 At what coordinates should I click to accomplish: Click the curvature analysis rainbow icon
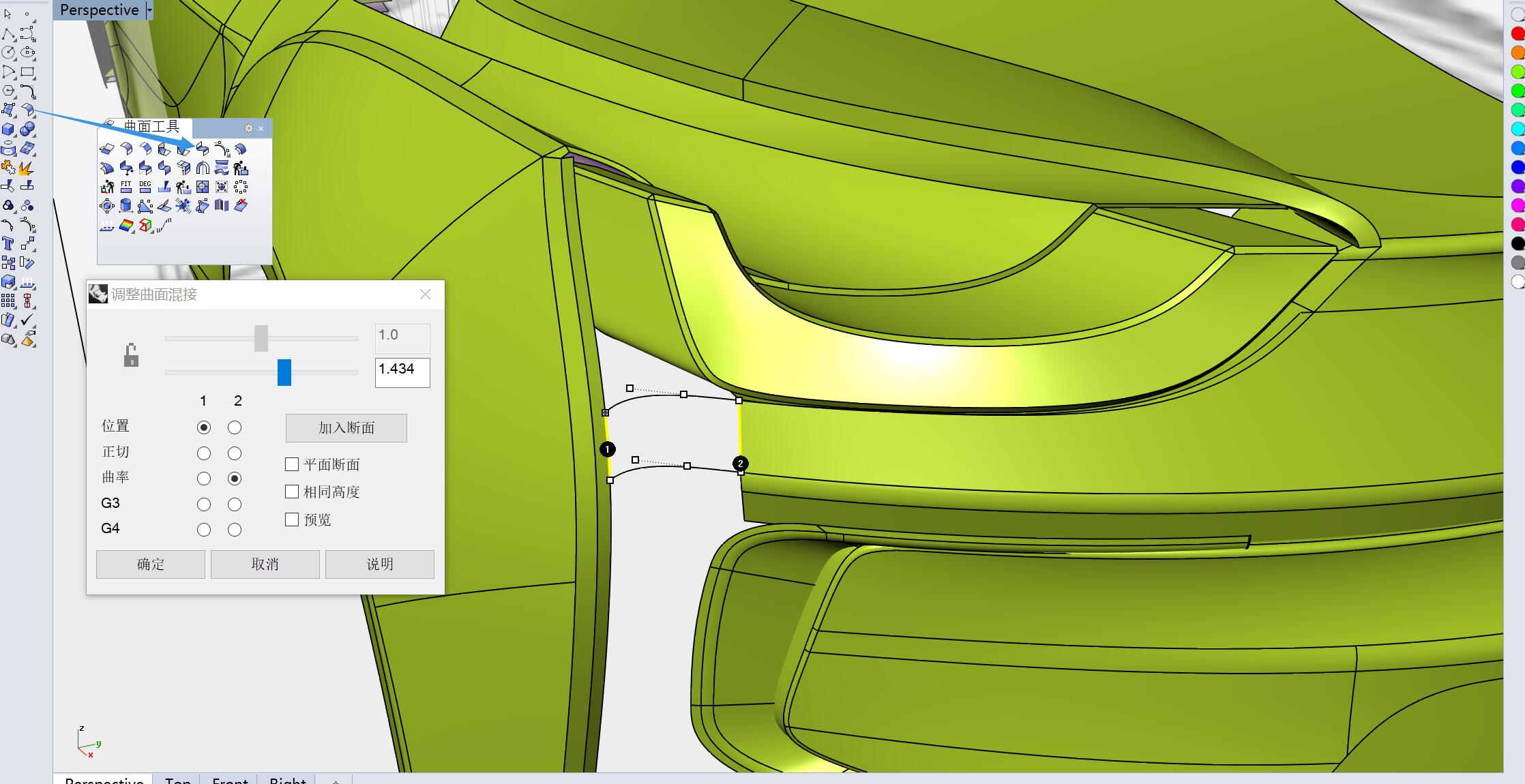(126, 226)
